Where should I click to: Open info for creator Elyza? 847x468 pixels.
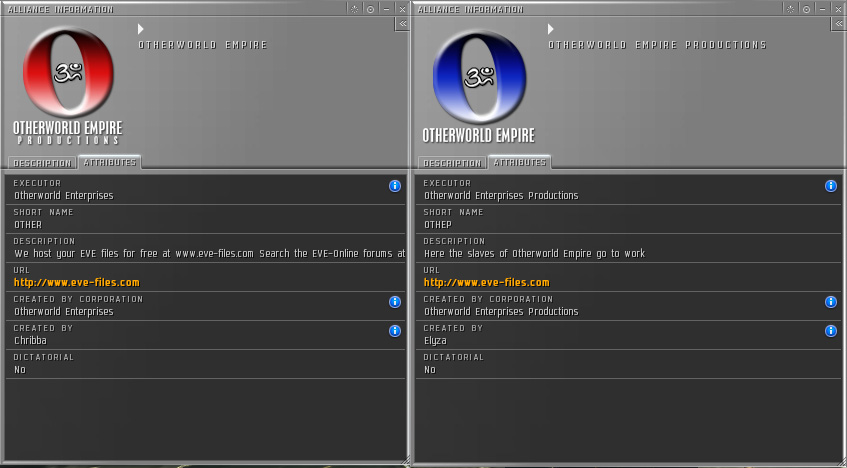coord(831,331)
